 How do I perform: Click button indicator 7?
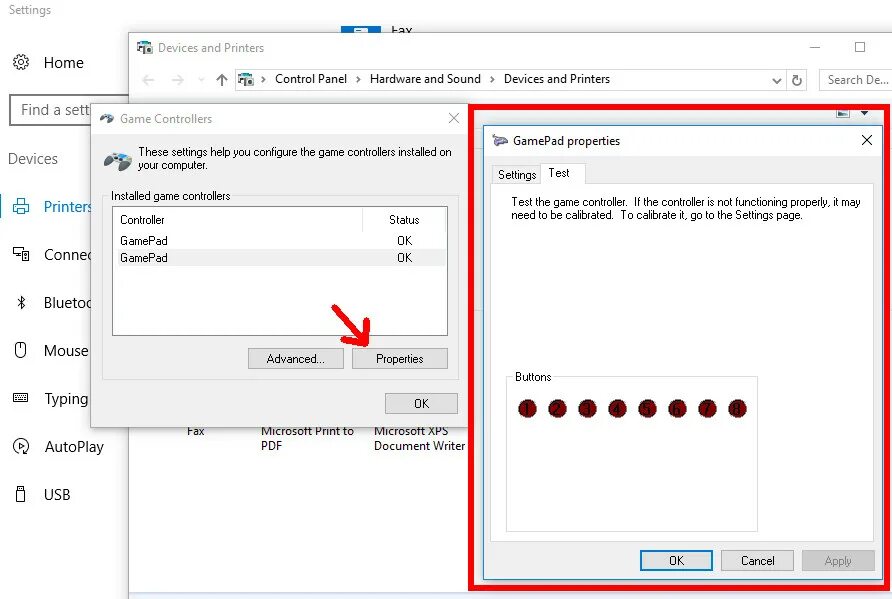(x=707, y=408)
